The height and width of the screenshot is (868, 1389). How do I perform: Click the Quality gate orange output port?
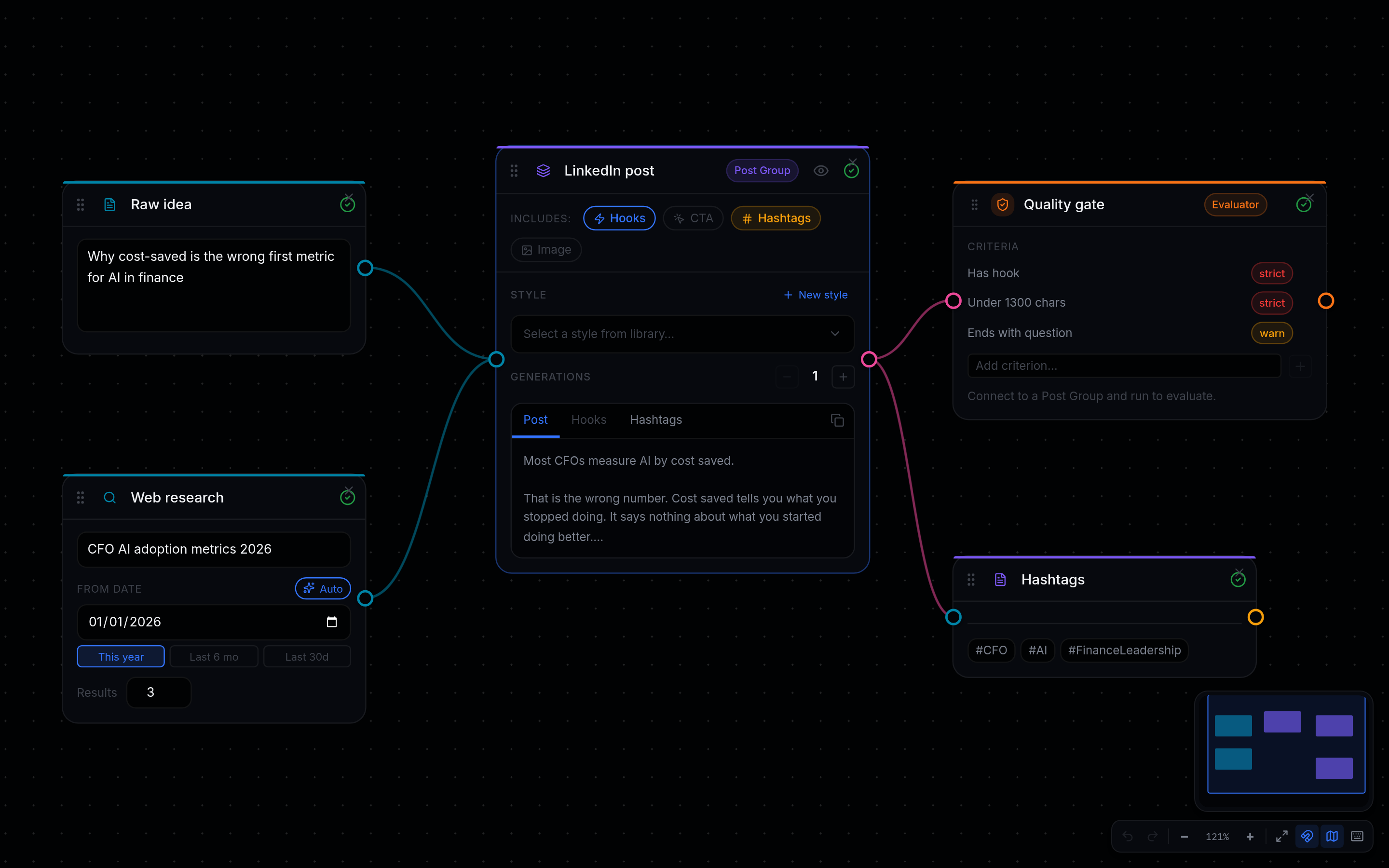tap(1326, 301)
